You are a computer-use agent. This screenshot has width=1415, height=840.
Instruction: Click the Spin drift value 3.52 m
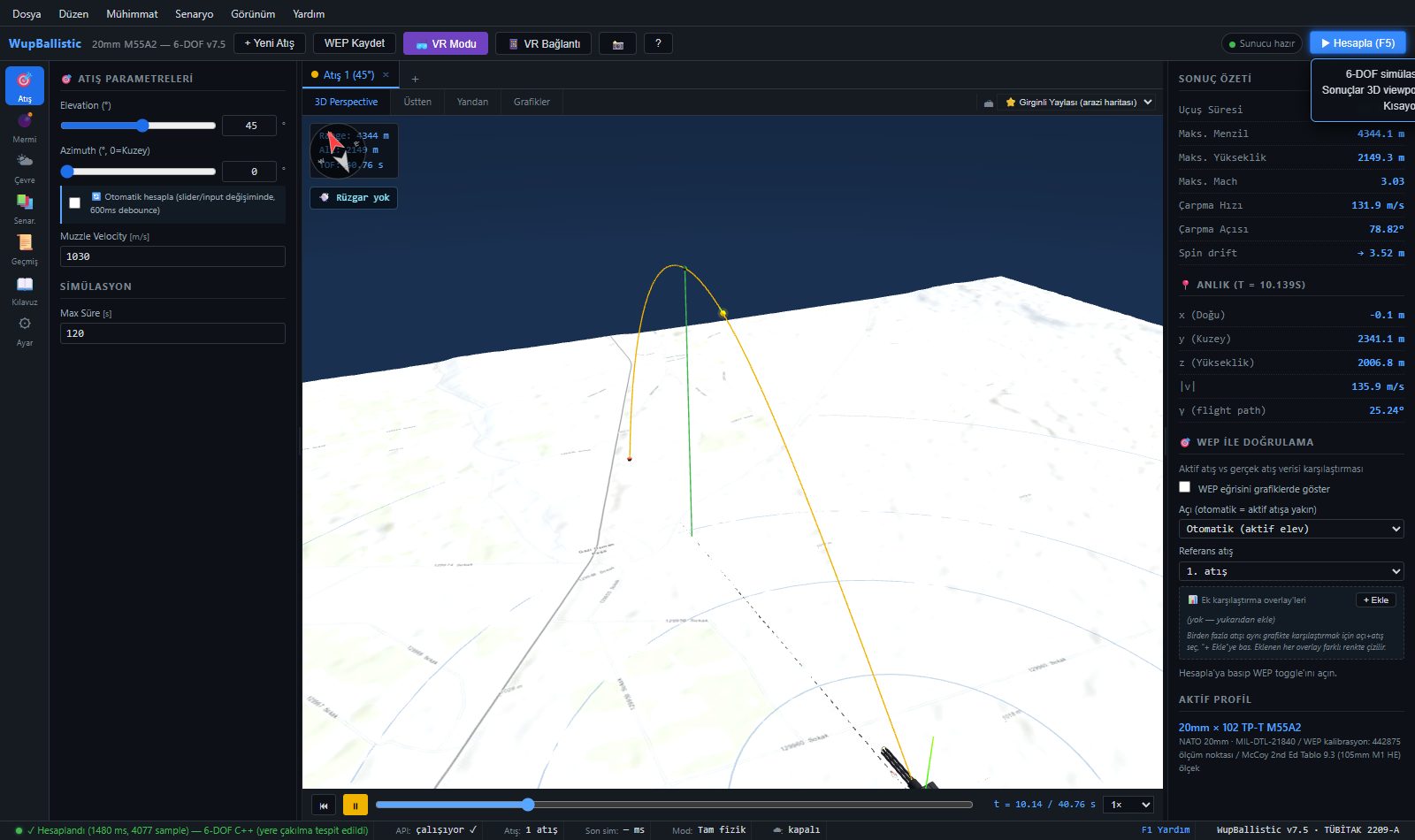click(x=1381, y=253)
